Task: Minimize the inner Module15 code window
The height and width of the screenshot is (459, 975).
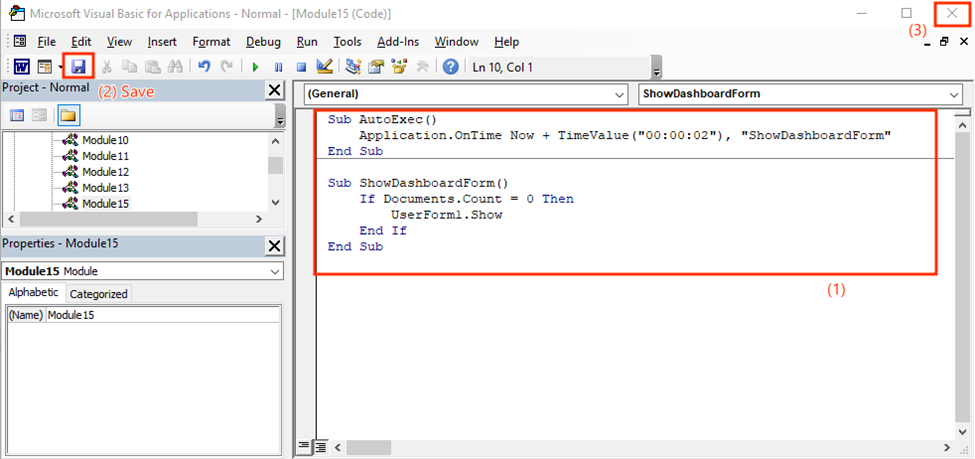Action: click(927, 42)
